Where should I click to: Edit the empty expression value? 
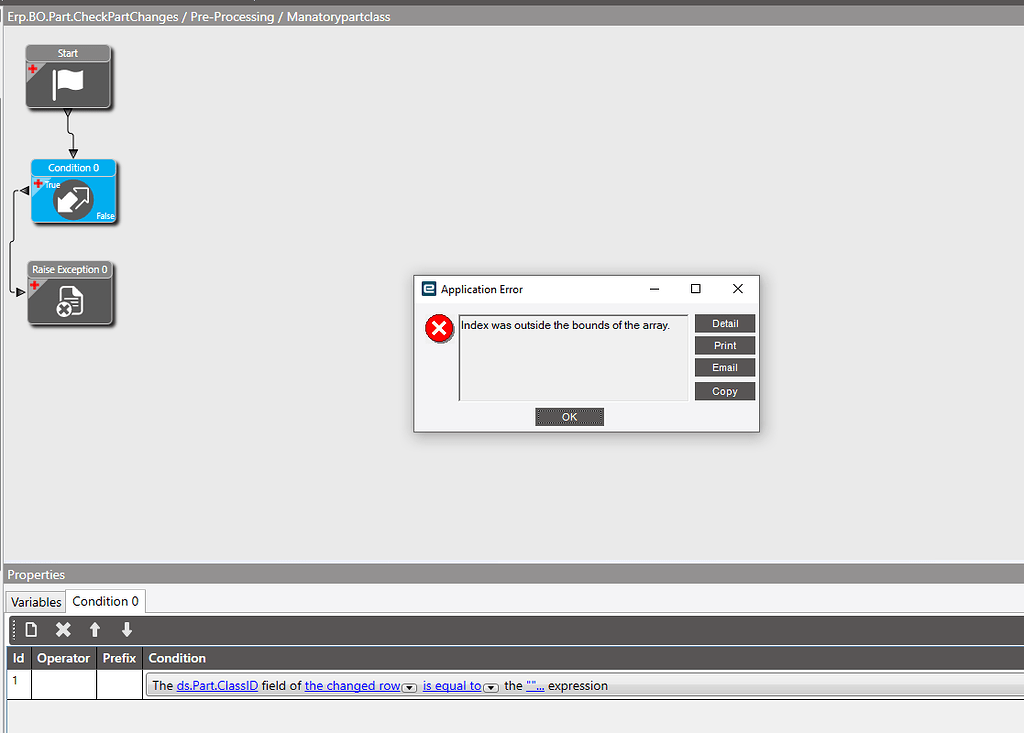coord(534,685)
